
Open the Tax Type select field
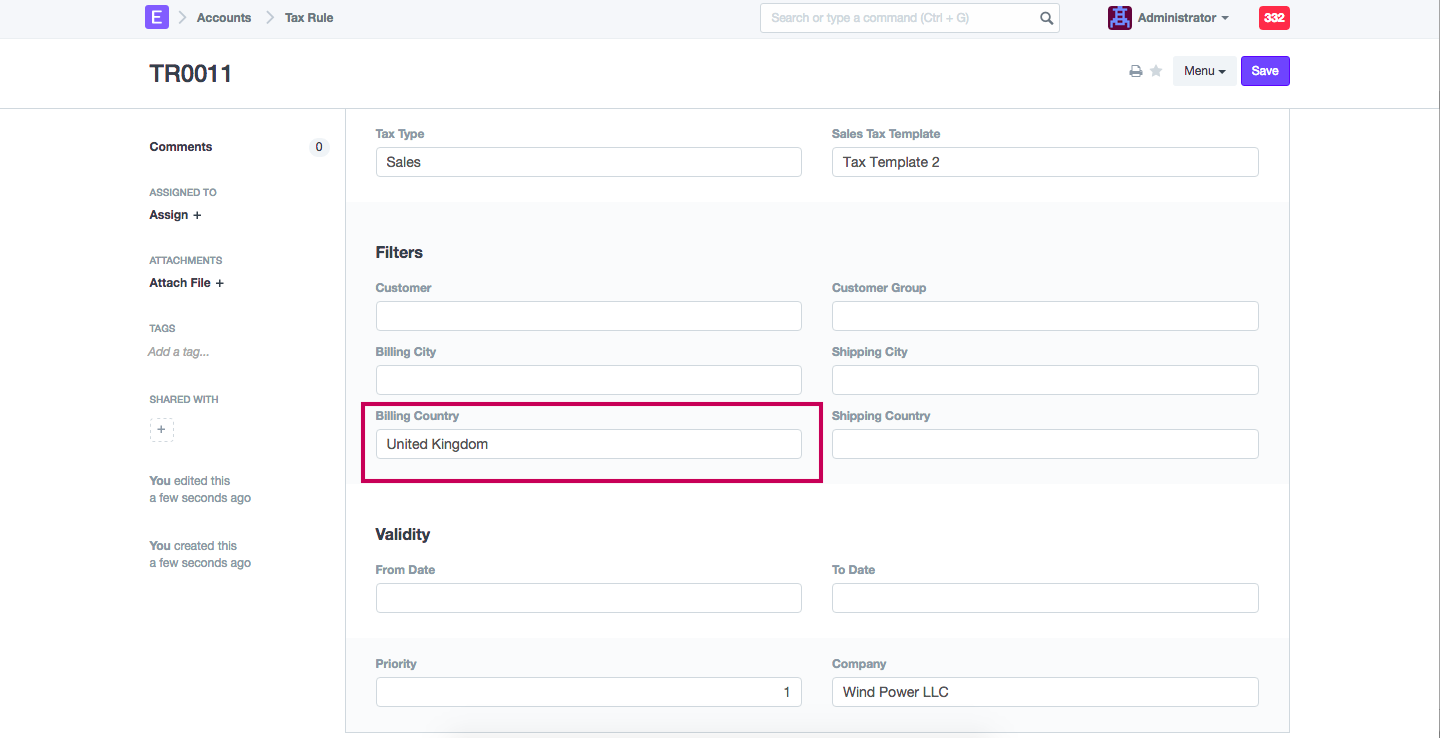pos(588,162)
